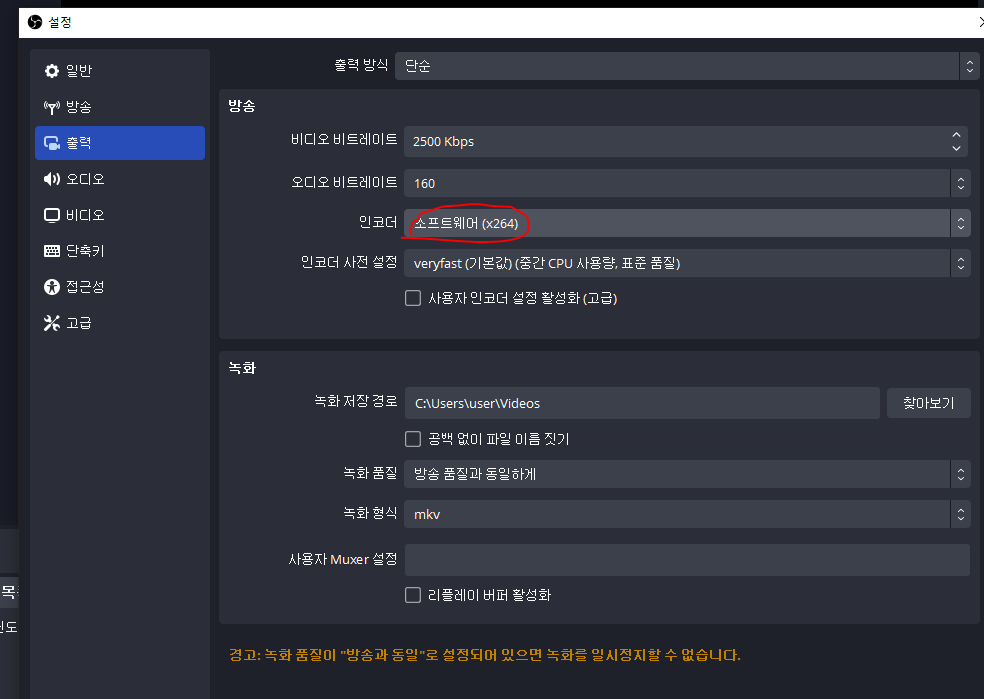Decrease 비디오 비트레이트 with down arrow
Screen dimensions: 984x699
[x=956, y=149]
